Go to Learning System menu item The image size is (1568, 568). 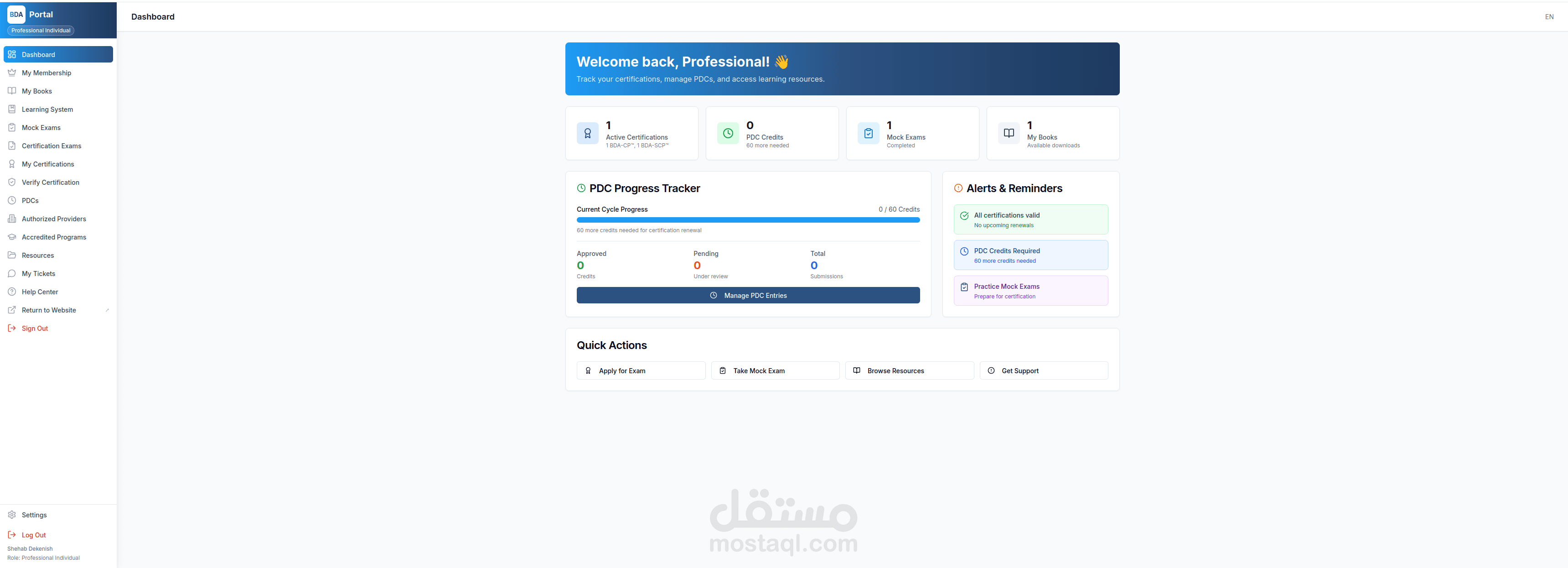coord(47,109)
